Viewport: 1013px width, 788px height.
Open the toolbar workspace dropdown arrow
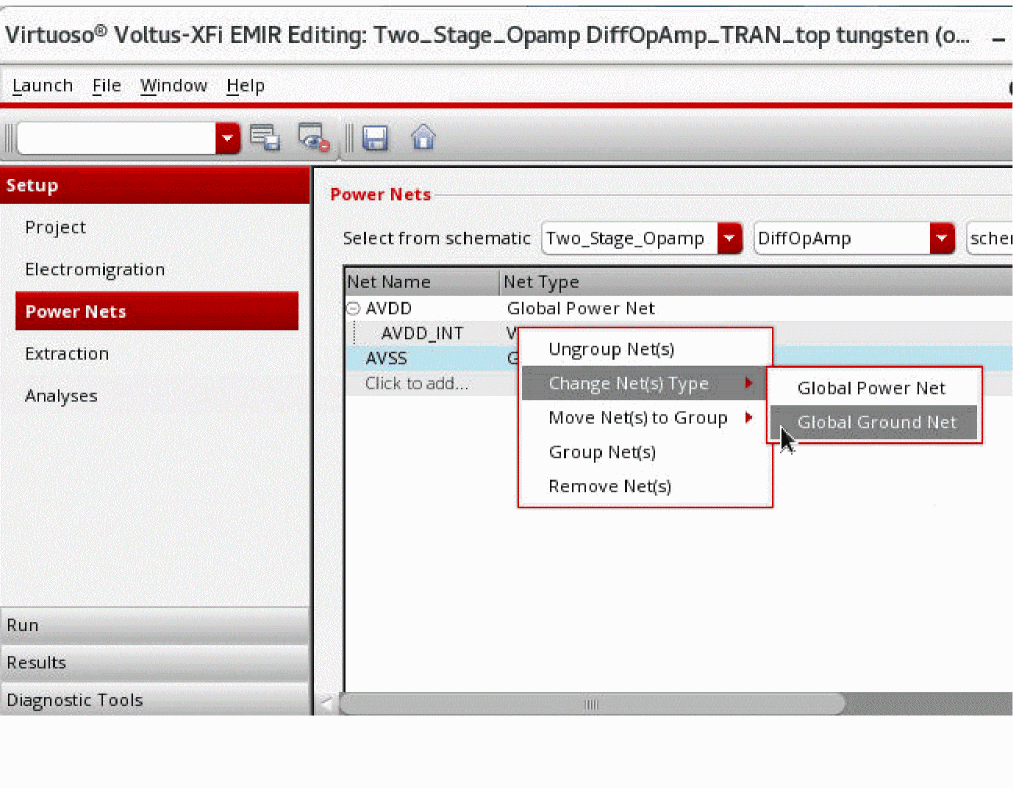pos(229,138)
